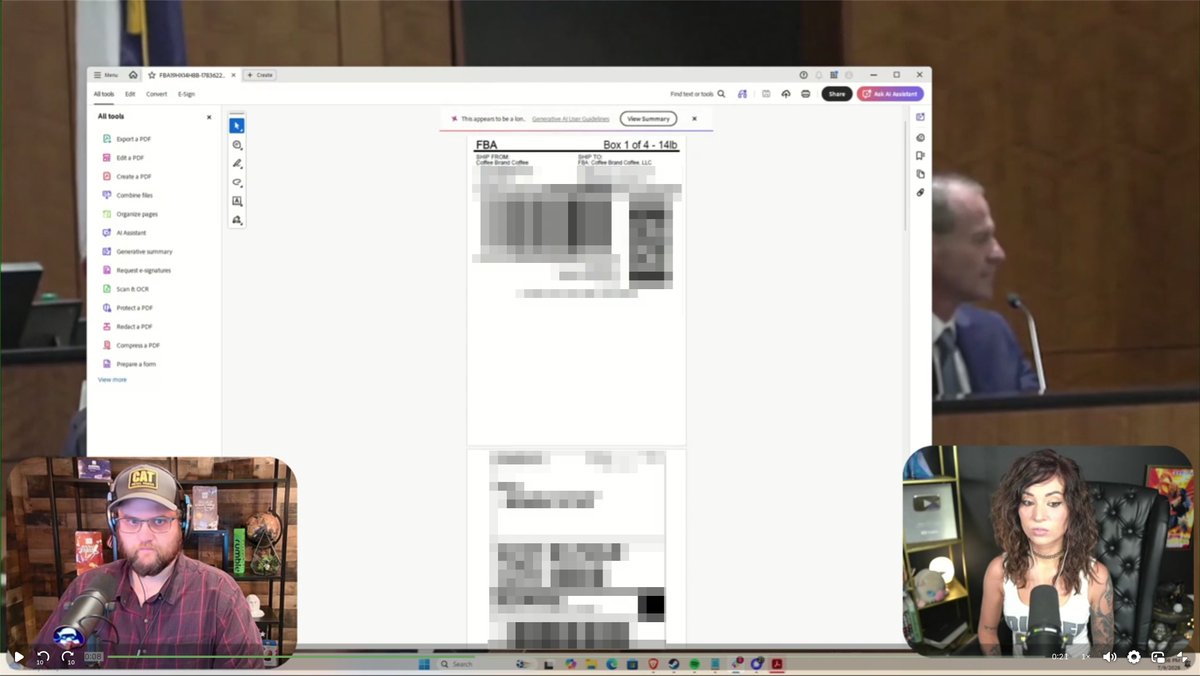The width and height of the screenshot is (1200, 676).
Task: Select the arrow selection tool
Action: coord(237,126)
